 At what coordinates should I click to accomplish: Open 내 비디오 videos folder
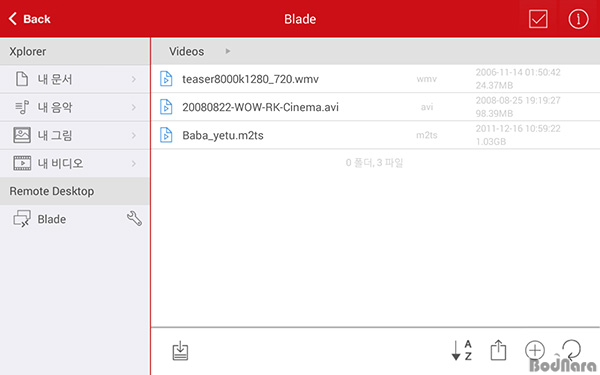tap(75, 163)
